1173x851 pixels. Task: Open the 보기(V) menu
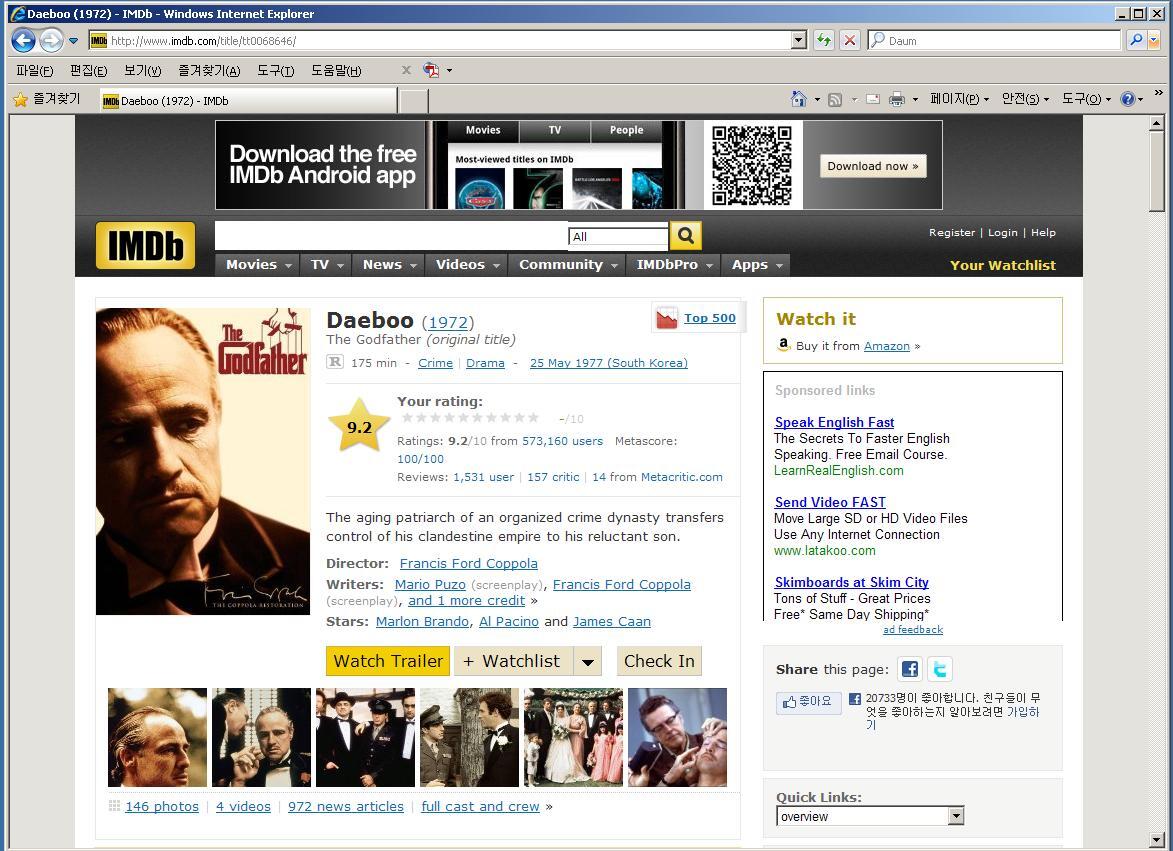142,70
